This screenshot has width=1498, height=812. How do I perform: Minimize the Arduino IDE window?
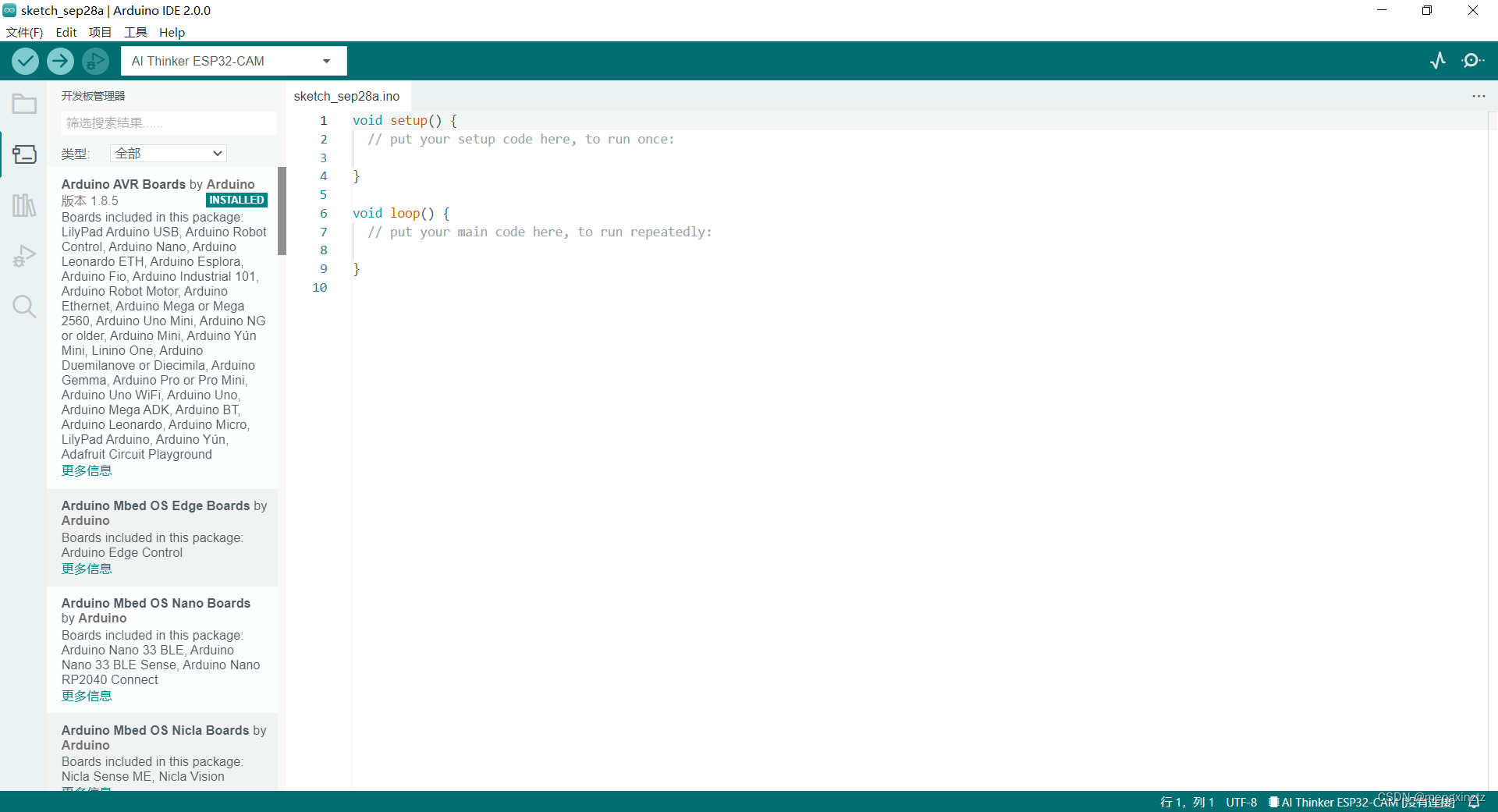1382,10
